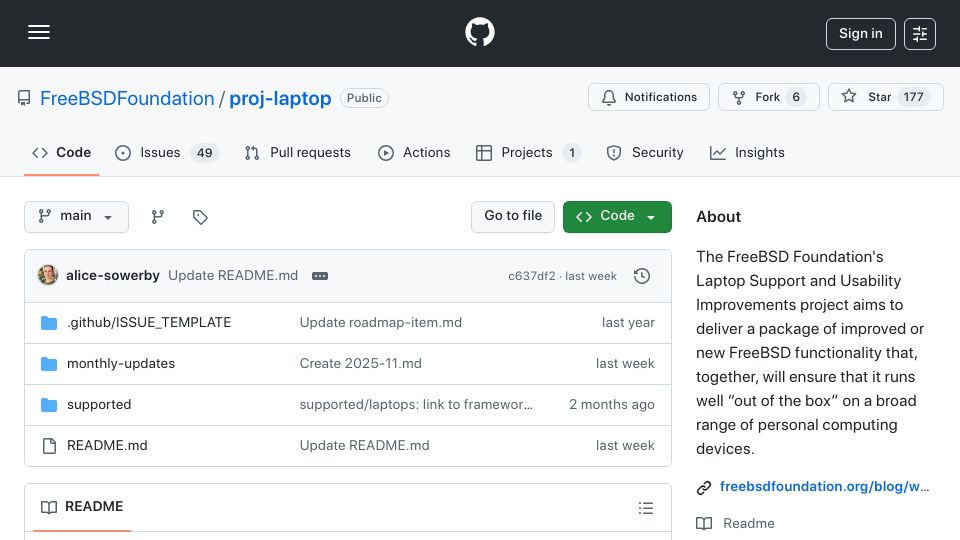This screenshot has width=960, height=540.
Task: Open commit Update roadmap-item.md
Action: coord(380,323)
